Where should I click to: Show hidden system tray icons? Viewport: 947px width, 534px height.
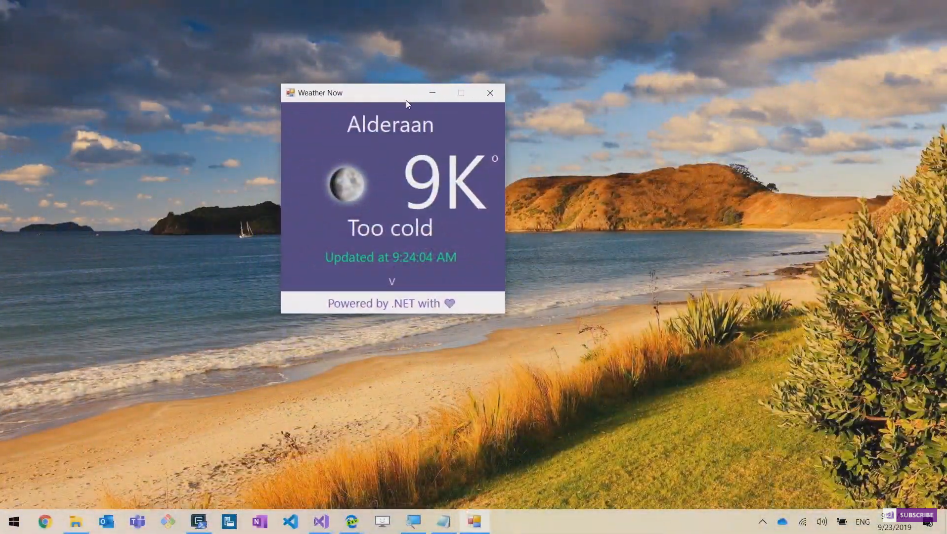coord(763,522)
